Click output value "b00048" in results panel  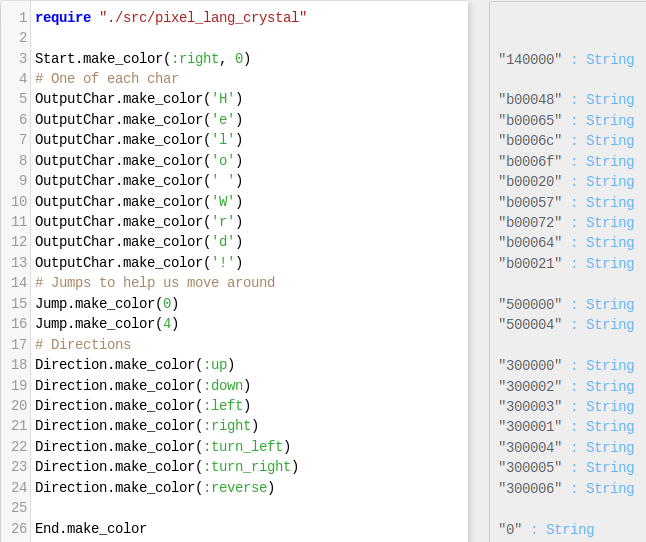[530, 100]
